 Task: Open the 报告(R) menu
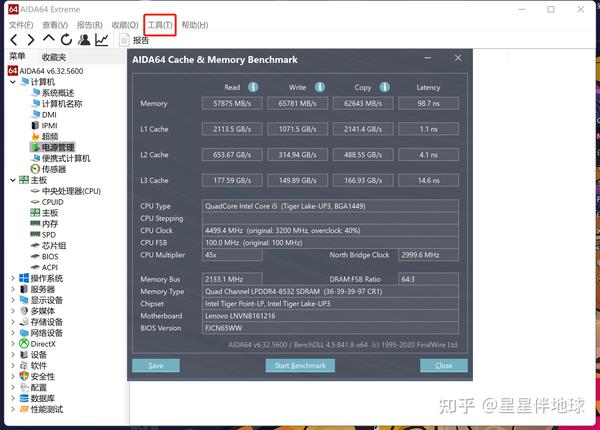pyautogui.click(x=90, y=25)
